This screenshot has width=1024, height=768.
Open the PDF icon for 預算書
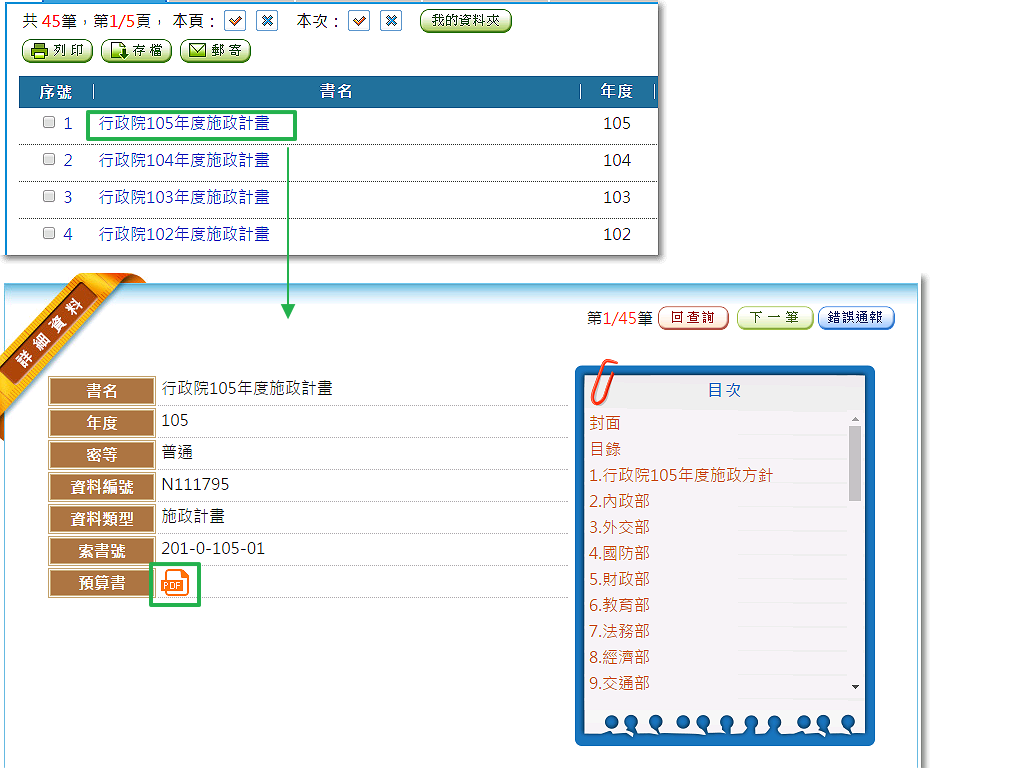(x=175, y=583)
